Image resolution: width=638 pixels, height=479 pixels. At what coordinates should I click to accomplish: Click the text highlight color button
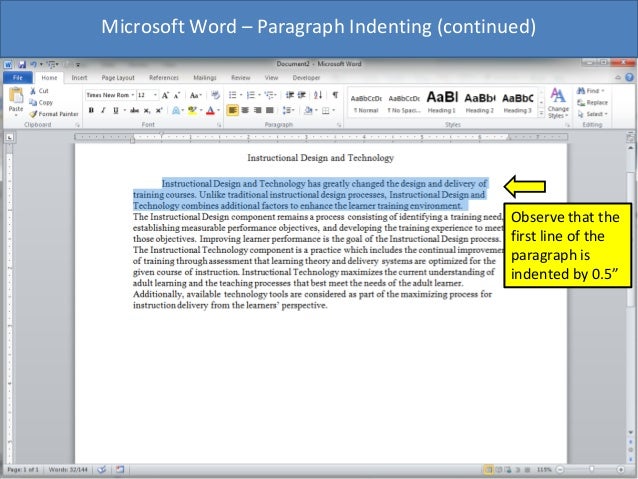192,110
